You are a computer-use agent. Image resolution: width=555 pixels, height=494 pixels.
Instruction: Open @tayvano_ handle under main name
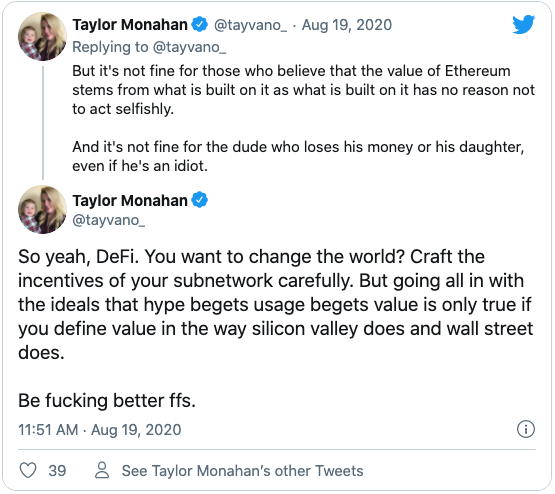pos(109,220)
